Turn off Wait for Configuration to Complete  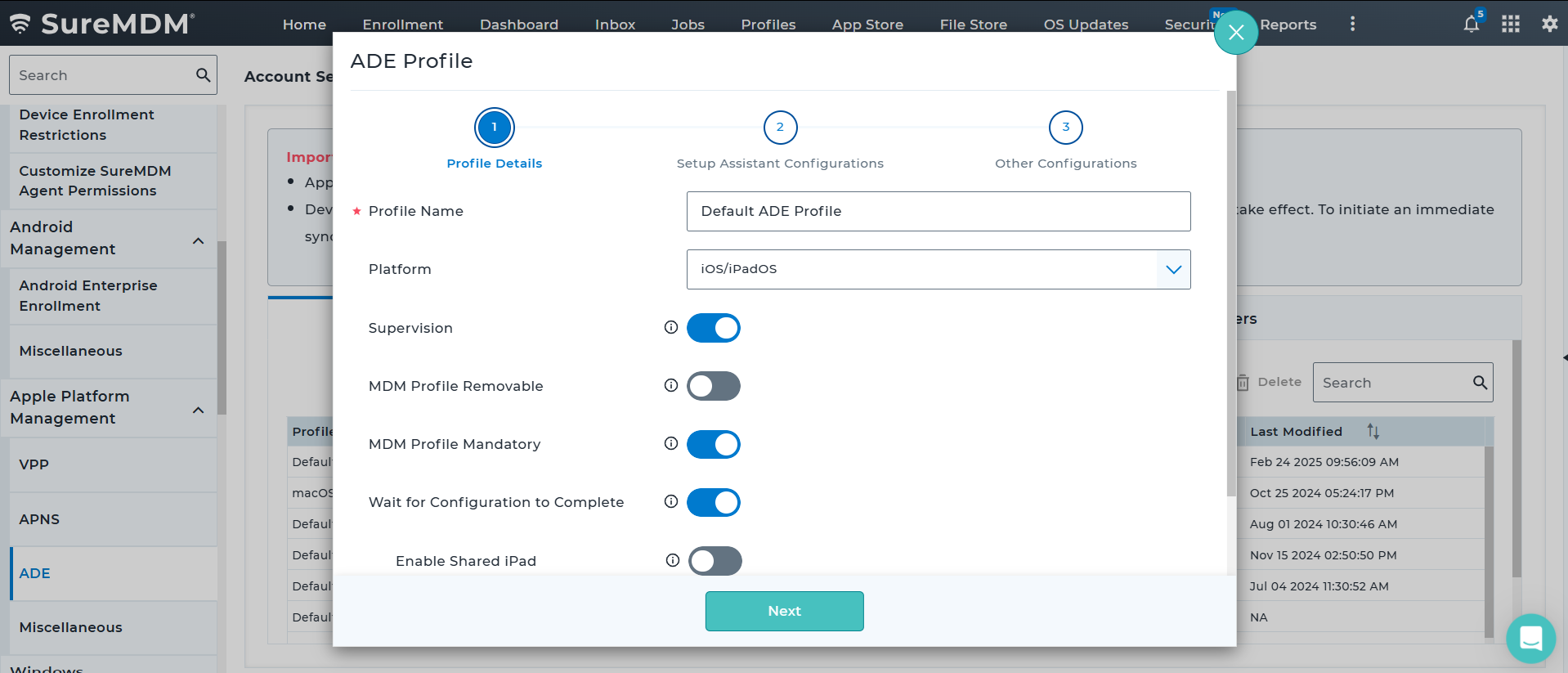(713, 502)
